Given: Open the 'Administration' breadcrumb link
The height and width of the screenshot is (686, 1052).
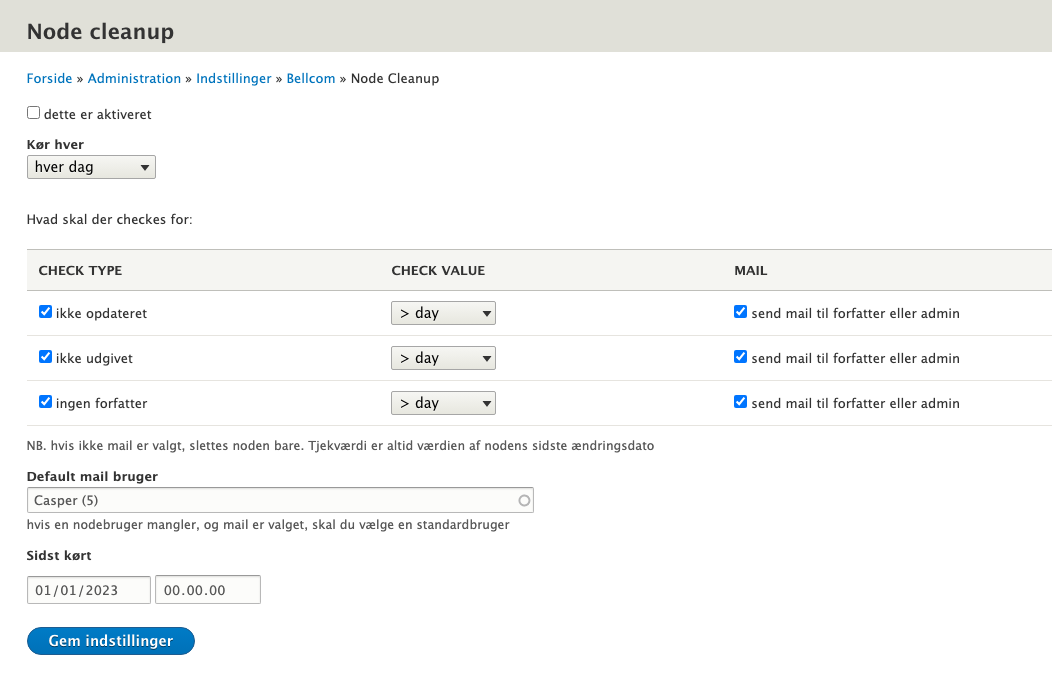Looking at the screenshot, I should coord(134,78).
